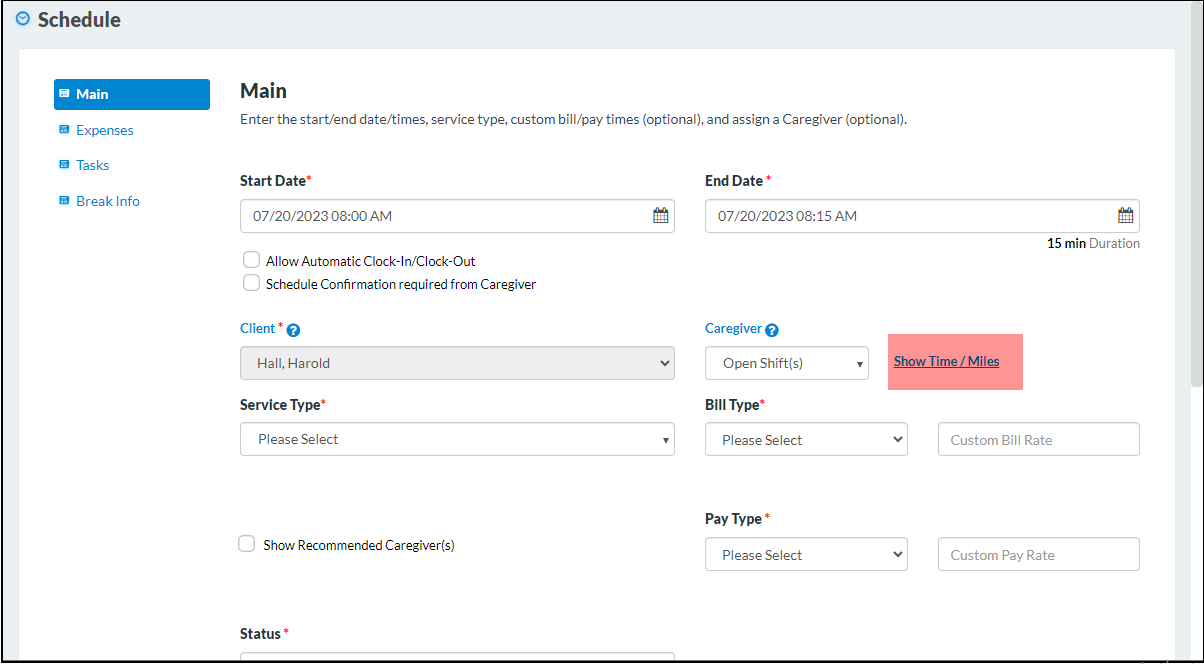Screen dimensions: 1204x664
Task: Click the Custom Pay Rate field
Action: pos(1038,555)
